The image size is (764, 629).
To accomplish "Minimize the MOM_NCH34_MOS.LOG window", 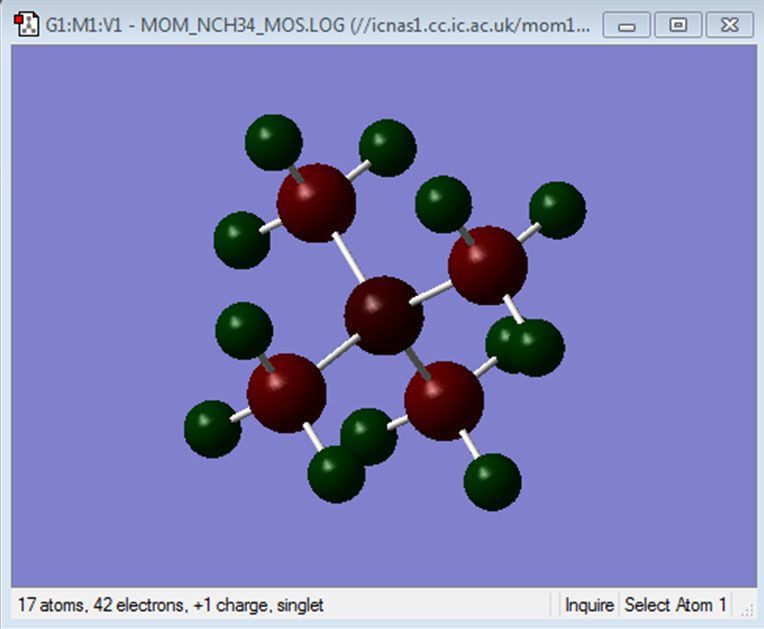I will click(x=627, y=25).
